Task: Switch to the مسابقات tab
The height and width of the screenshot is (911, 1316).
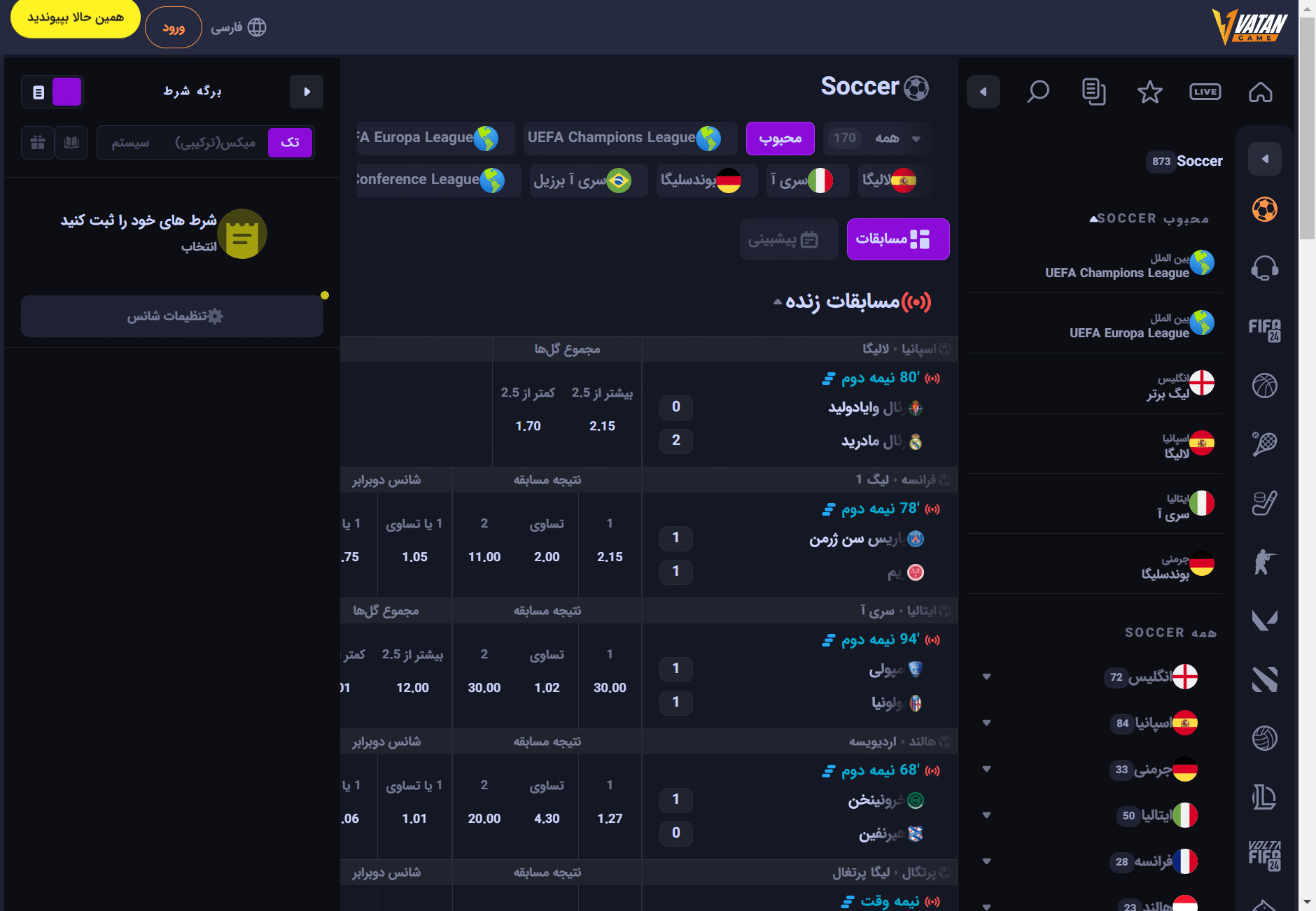Action: click(x=898, y=239)
